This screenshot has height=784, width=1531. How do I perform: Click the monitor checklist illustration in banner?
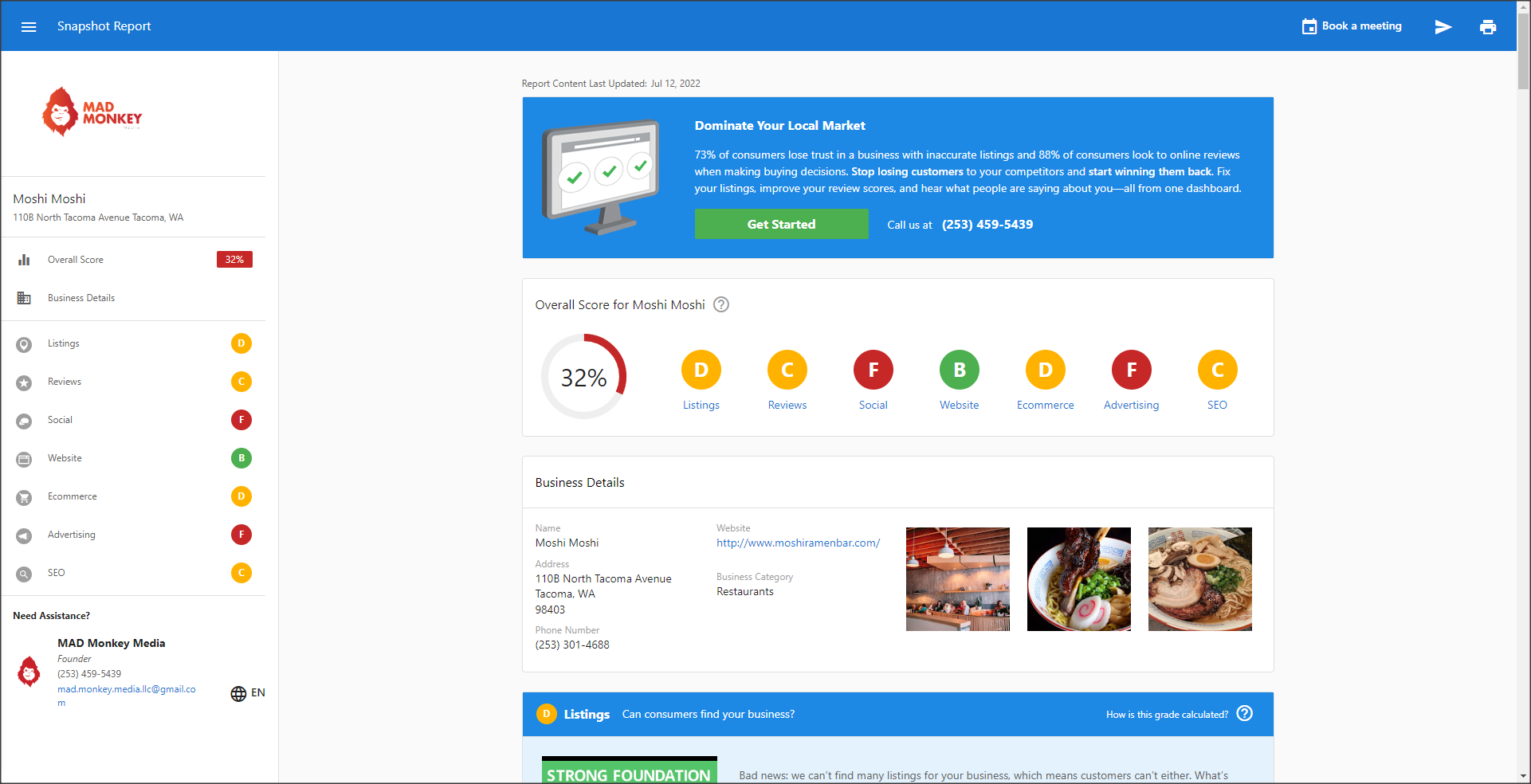pos(602,177)
